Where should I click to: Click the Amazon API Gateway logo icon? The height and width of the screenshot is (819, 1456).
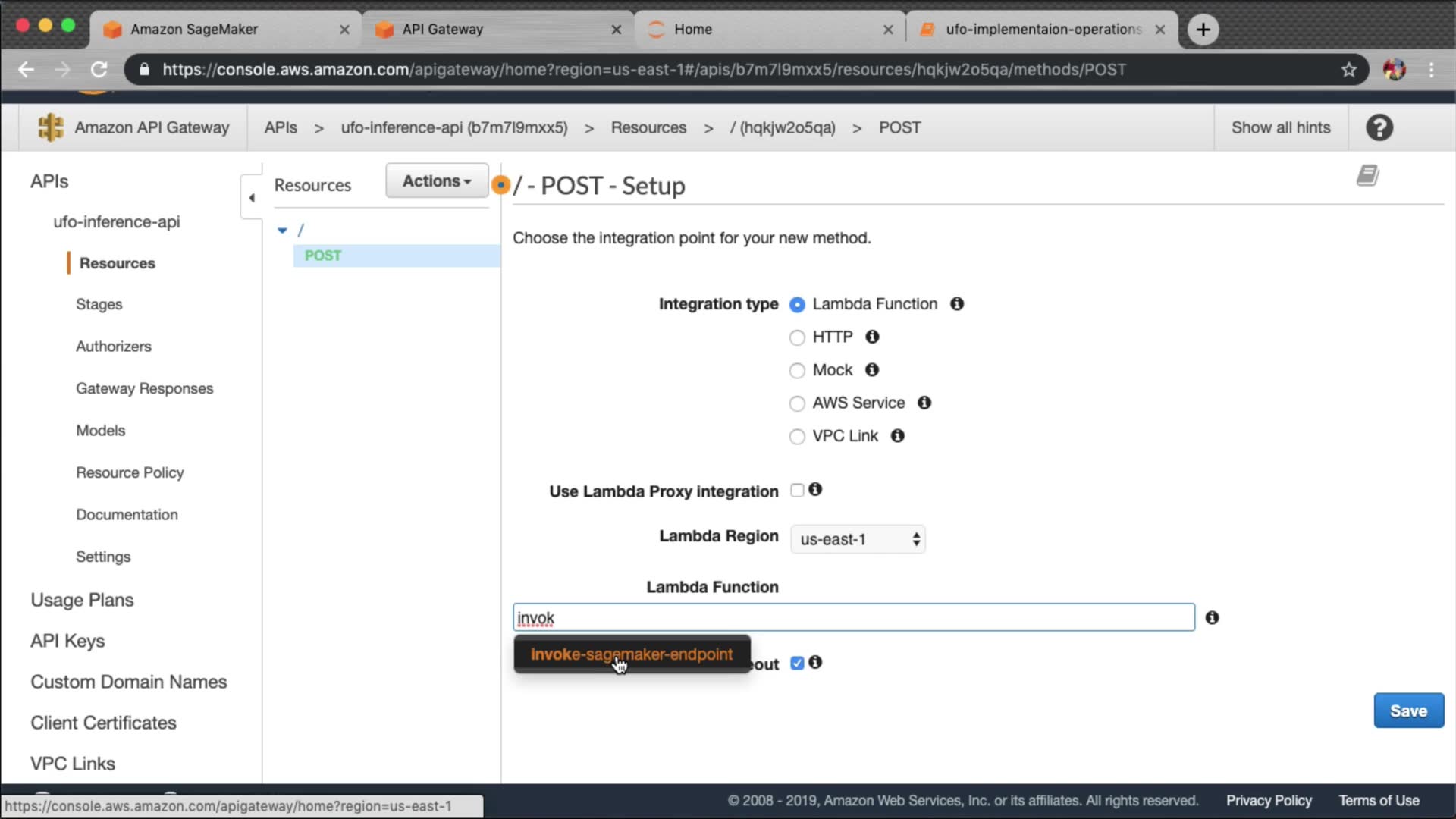tap(51, 127)
